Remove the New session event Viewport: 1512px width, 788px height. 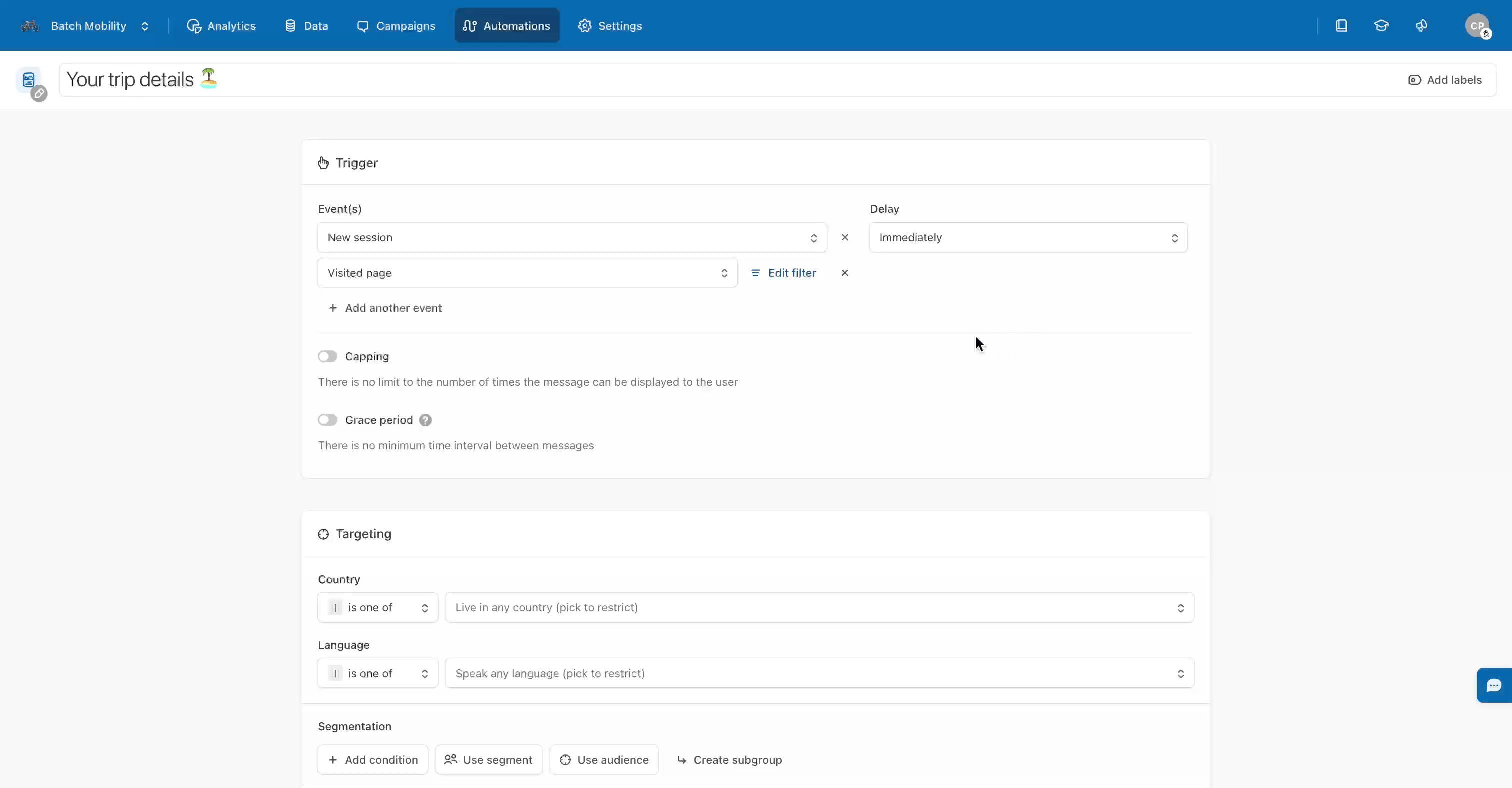(844, 237)
